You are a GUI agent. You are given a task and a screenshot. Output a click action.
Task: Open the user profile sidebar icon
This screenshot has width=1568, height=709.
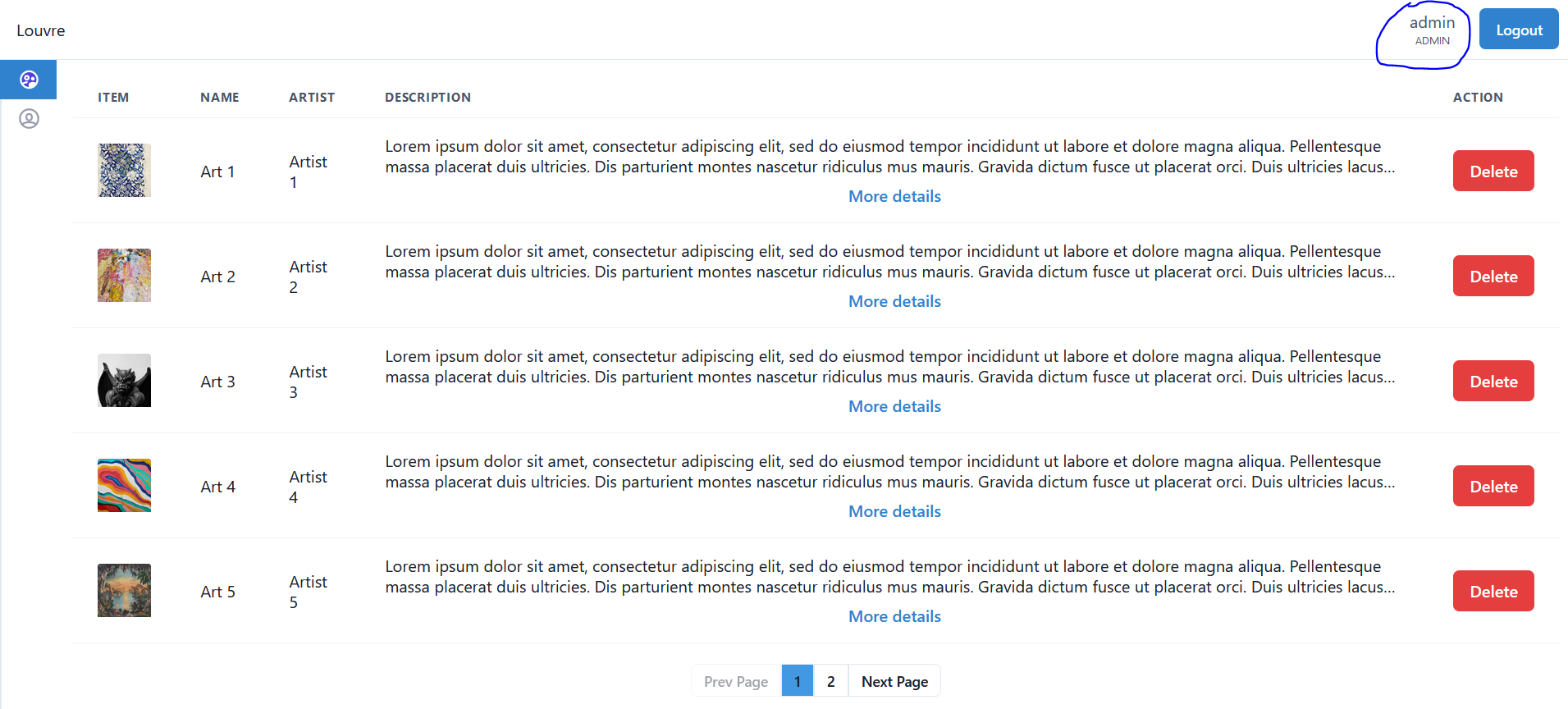(29, 119)
